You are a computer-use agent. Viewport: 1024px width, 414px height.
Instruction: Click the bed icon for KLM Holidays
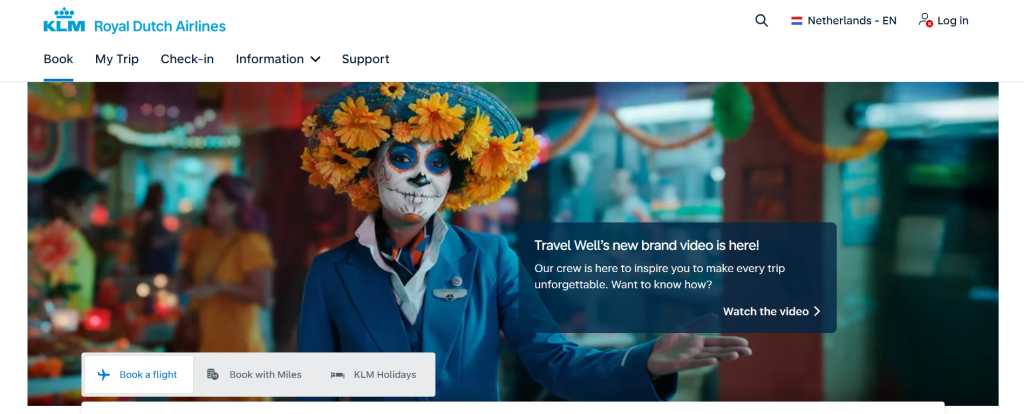(x=338, y=375)
